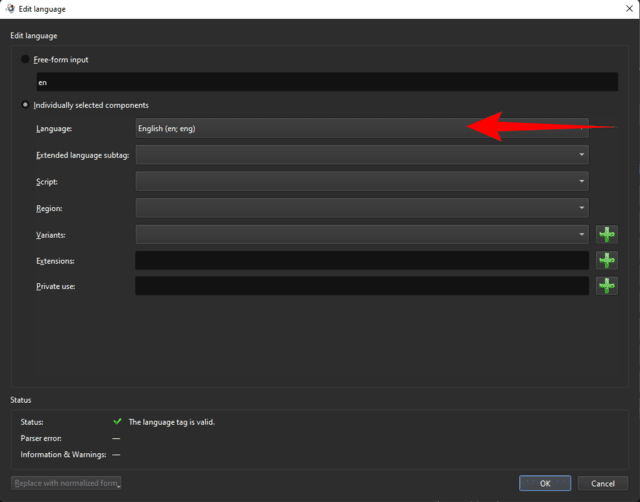Select the Free-form input radio button
This screenshot has height=502, width=640.
point(25,60)
